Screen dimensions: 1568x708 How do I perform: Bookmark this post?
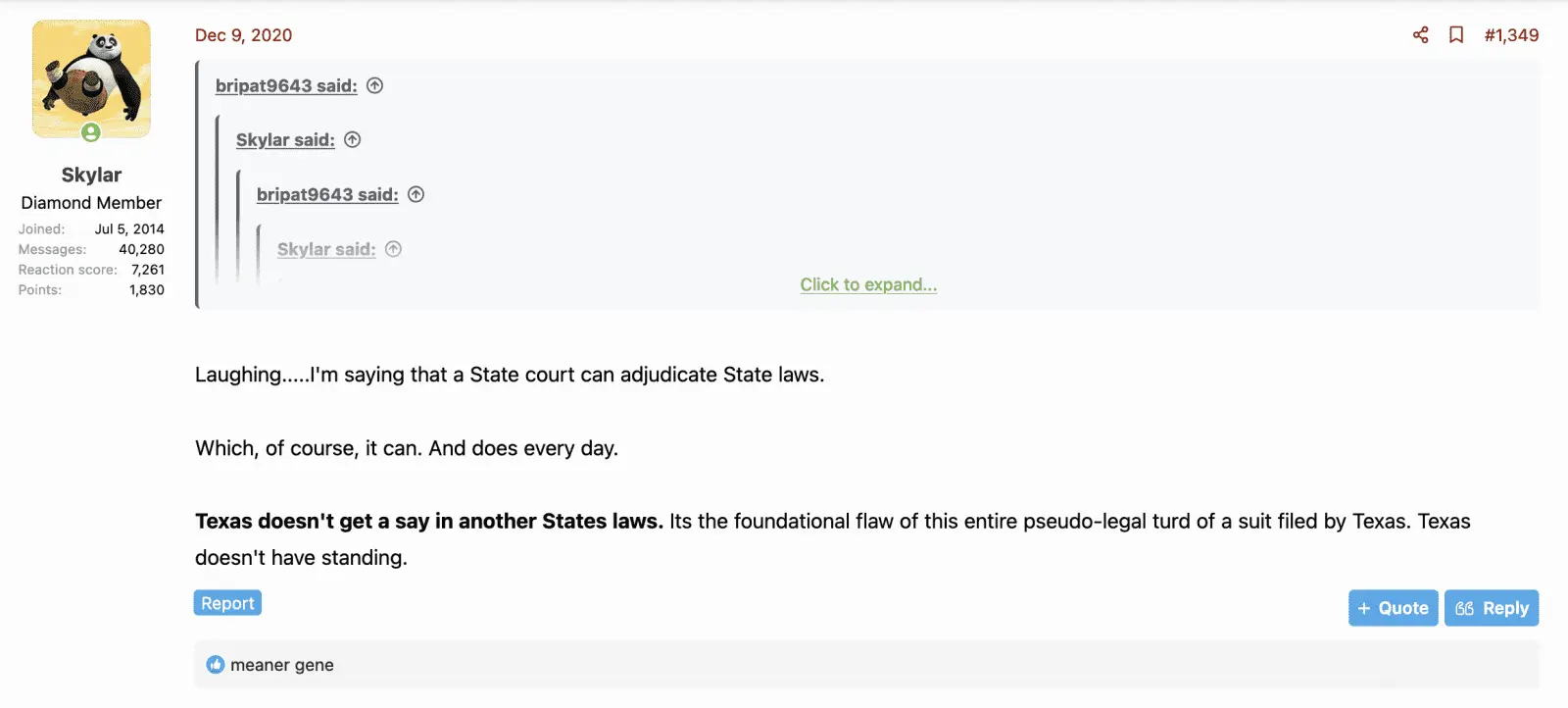point(1456,35)
